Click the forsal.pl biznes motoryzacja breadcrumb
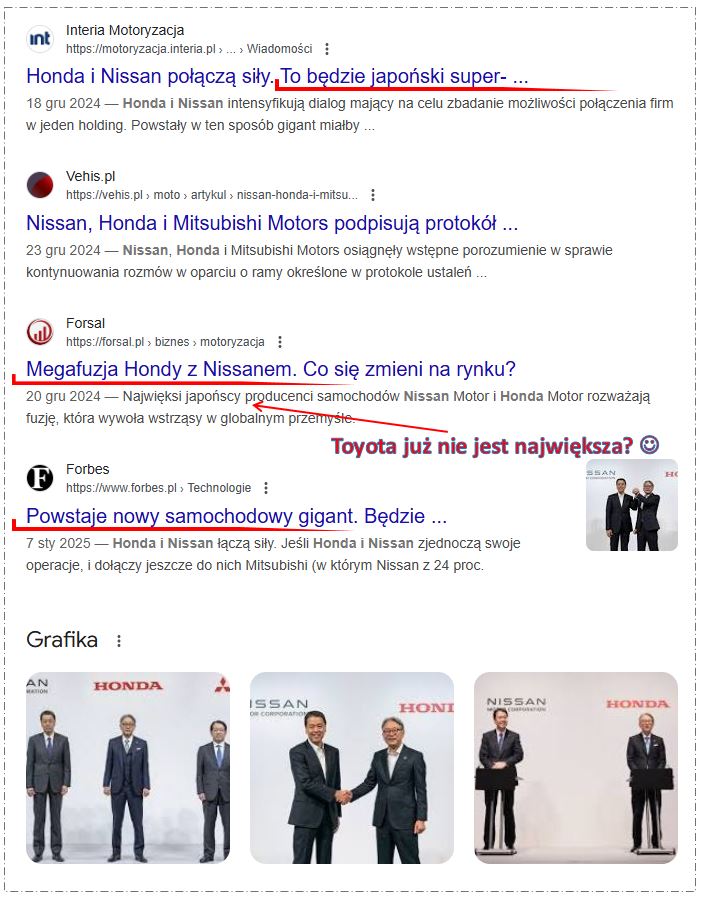 click(165, 342)
